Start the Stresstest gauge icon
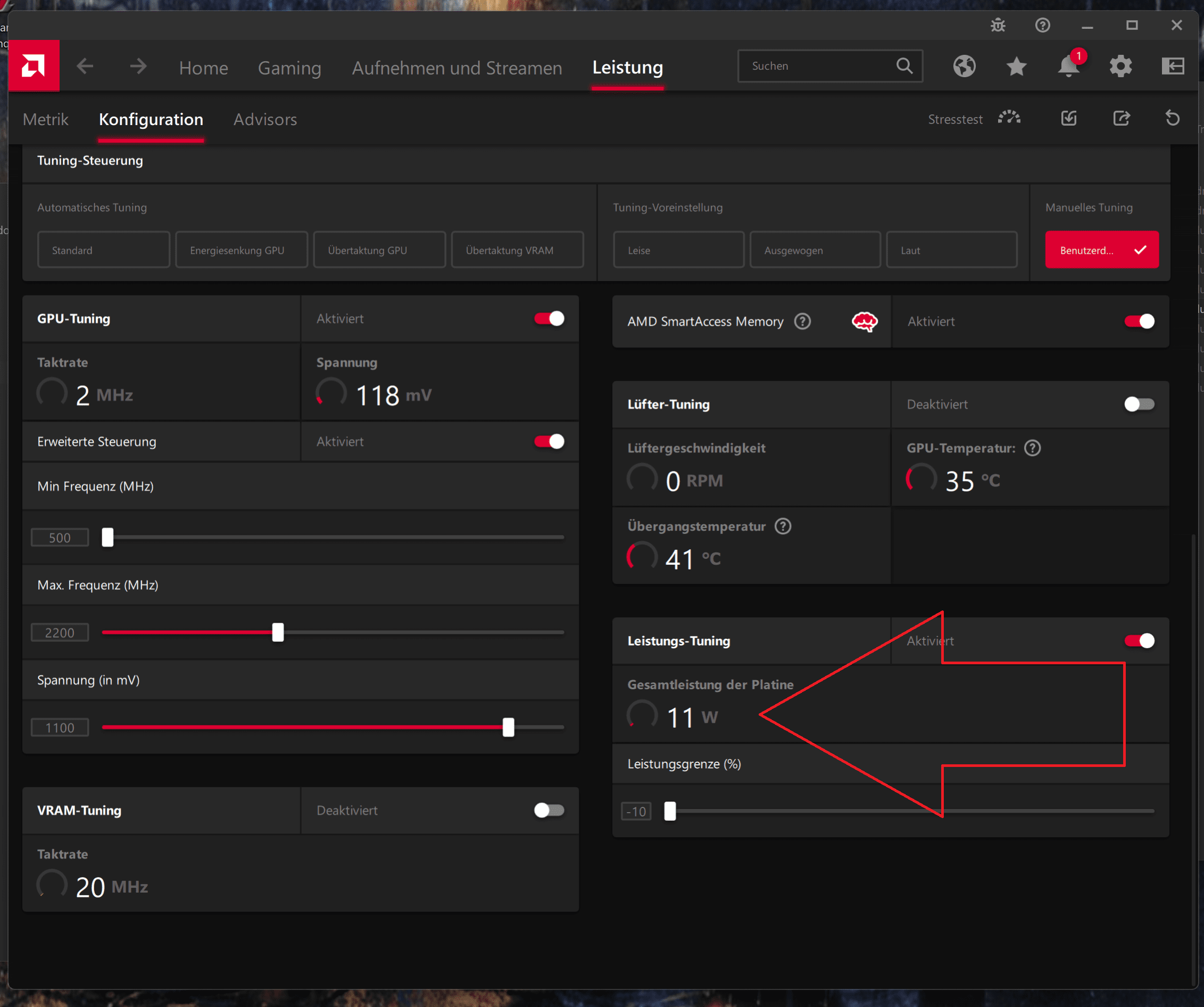The height and width of the screenshot is (1007, 1204). coord(1009,119)
